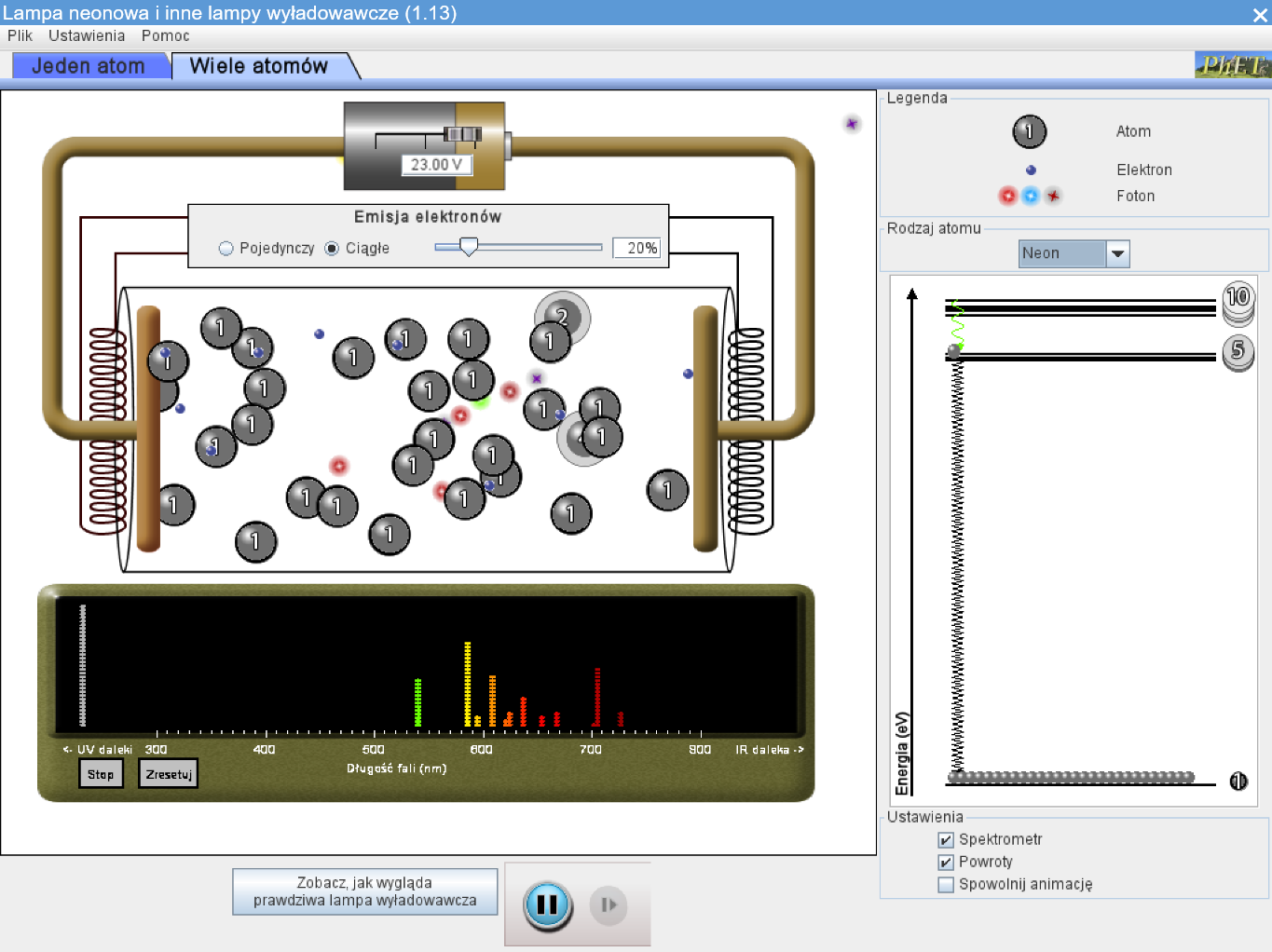Click the step-forward playback button
Viewport: 1272px width, 952px height.
point(609,905)
